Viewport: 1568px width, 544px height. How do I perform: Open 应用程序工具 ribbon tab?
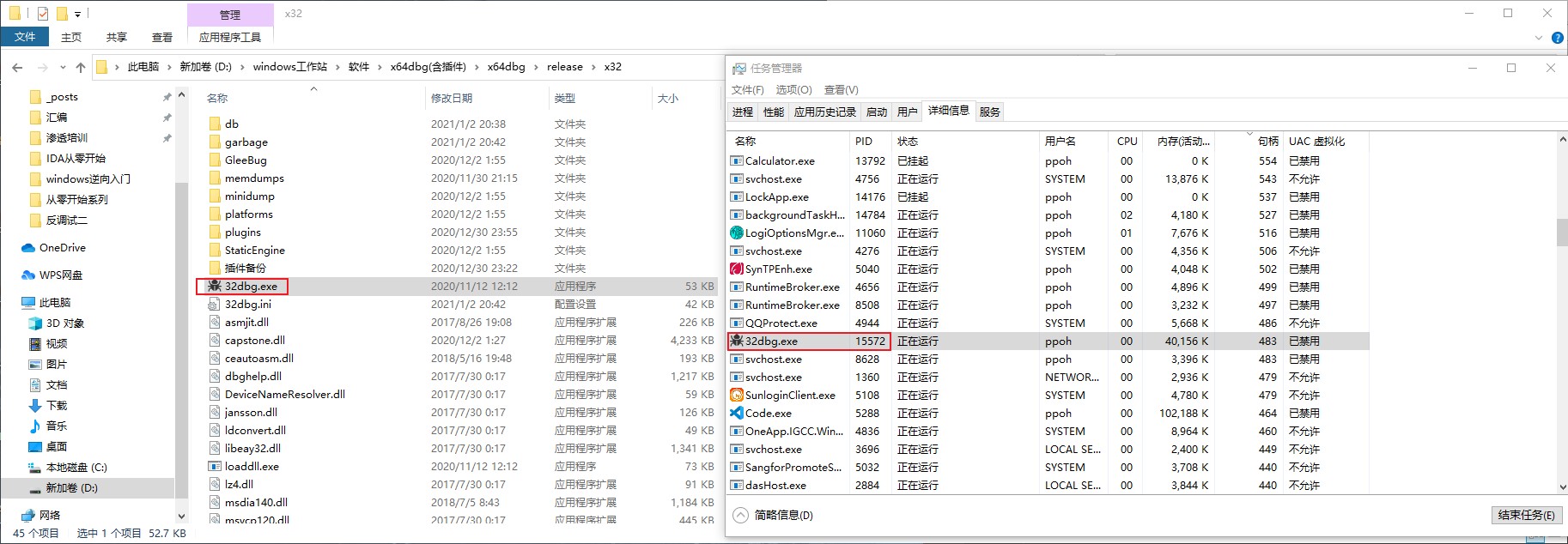[230, 37]
